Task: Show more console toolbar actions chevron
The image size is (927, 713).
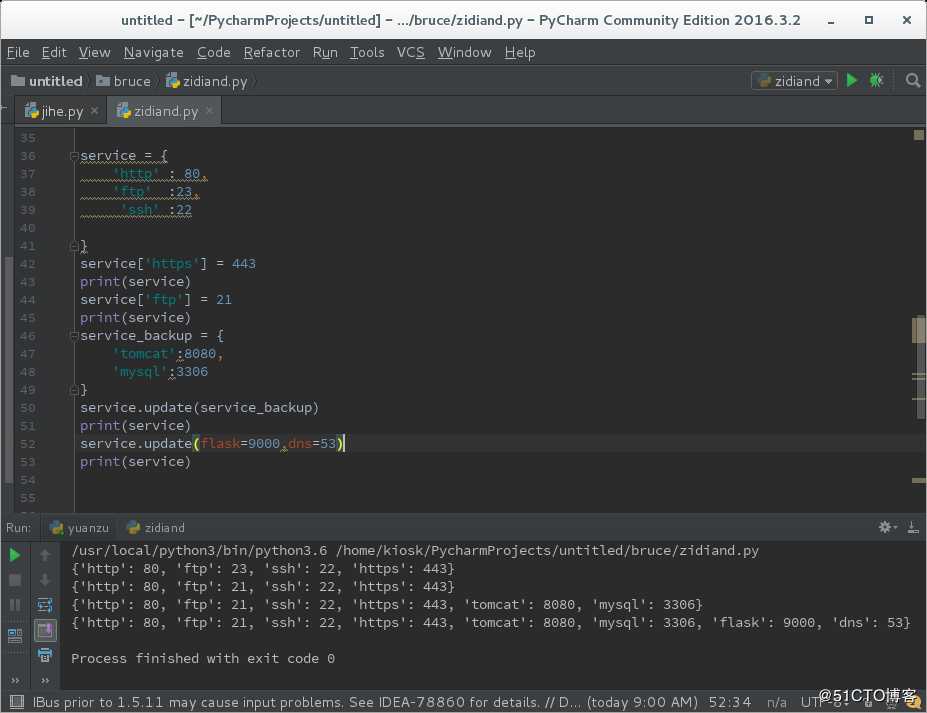Action: [x=45, y=680]
